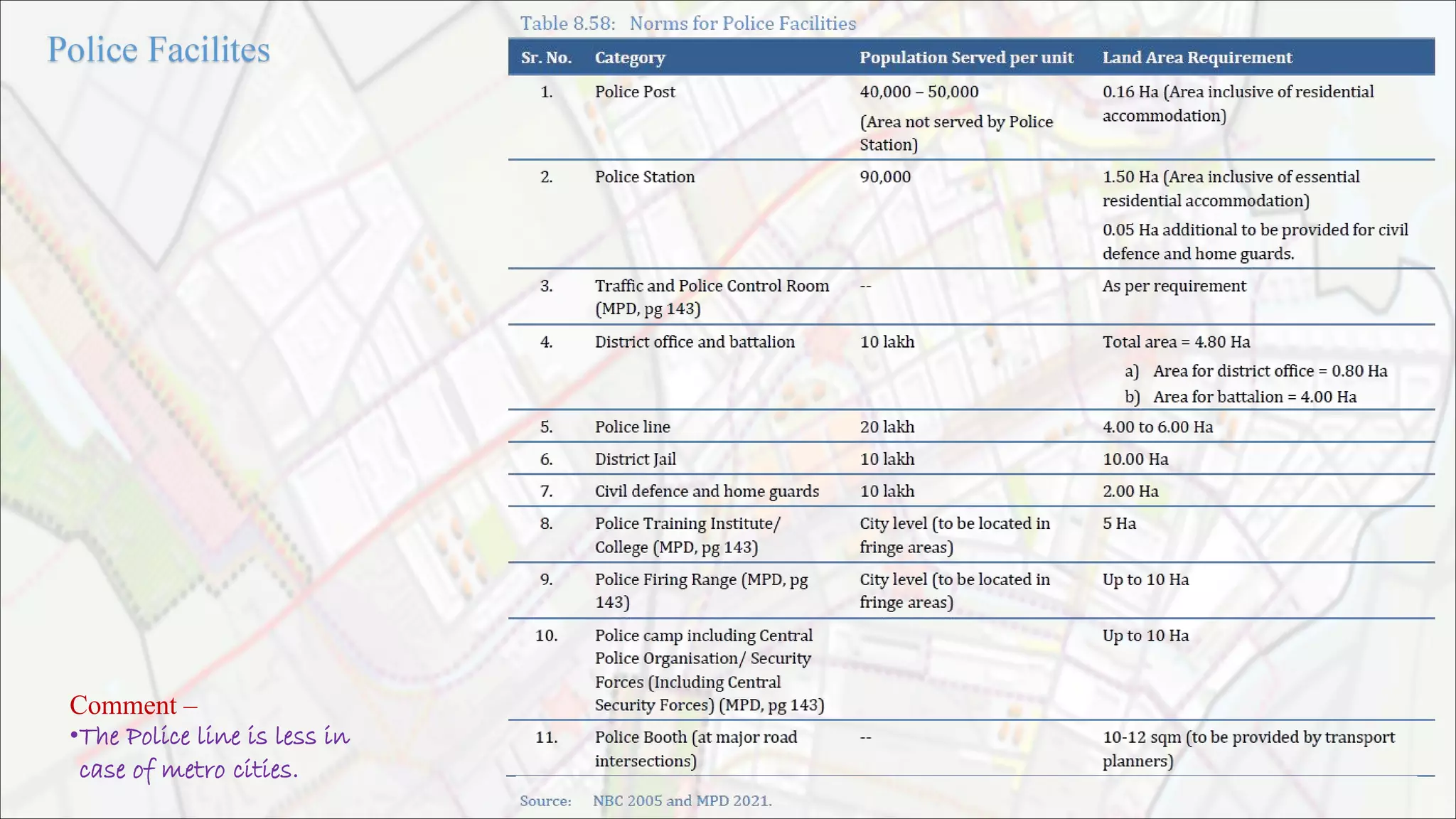
Task: Click the 'Police Training Institute/ College' entry
Action: (687, 535)
